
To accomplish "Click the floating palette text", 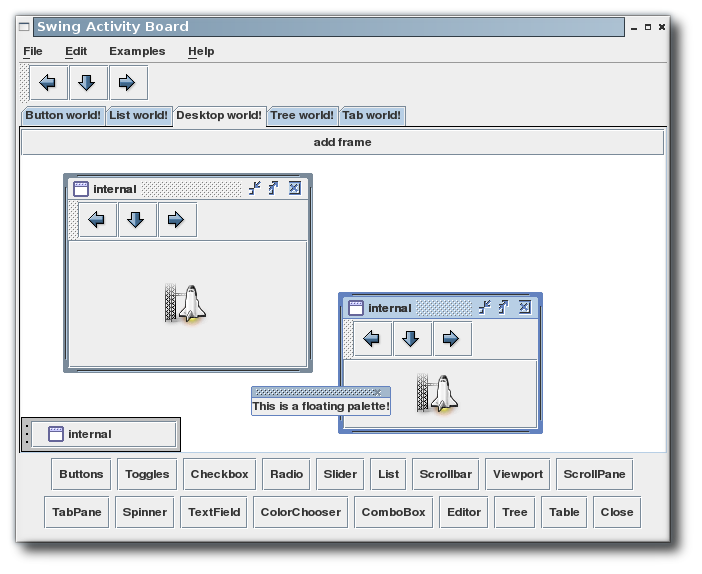I will (321, 406).
